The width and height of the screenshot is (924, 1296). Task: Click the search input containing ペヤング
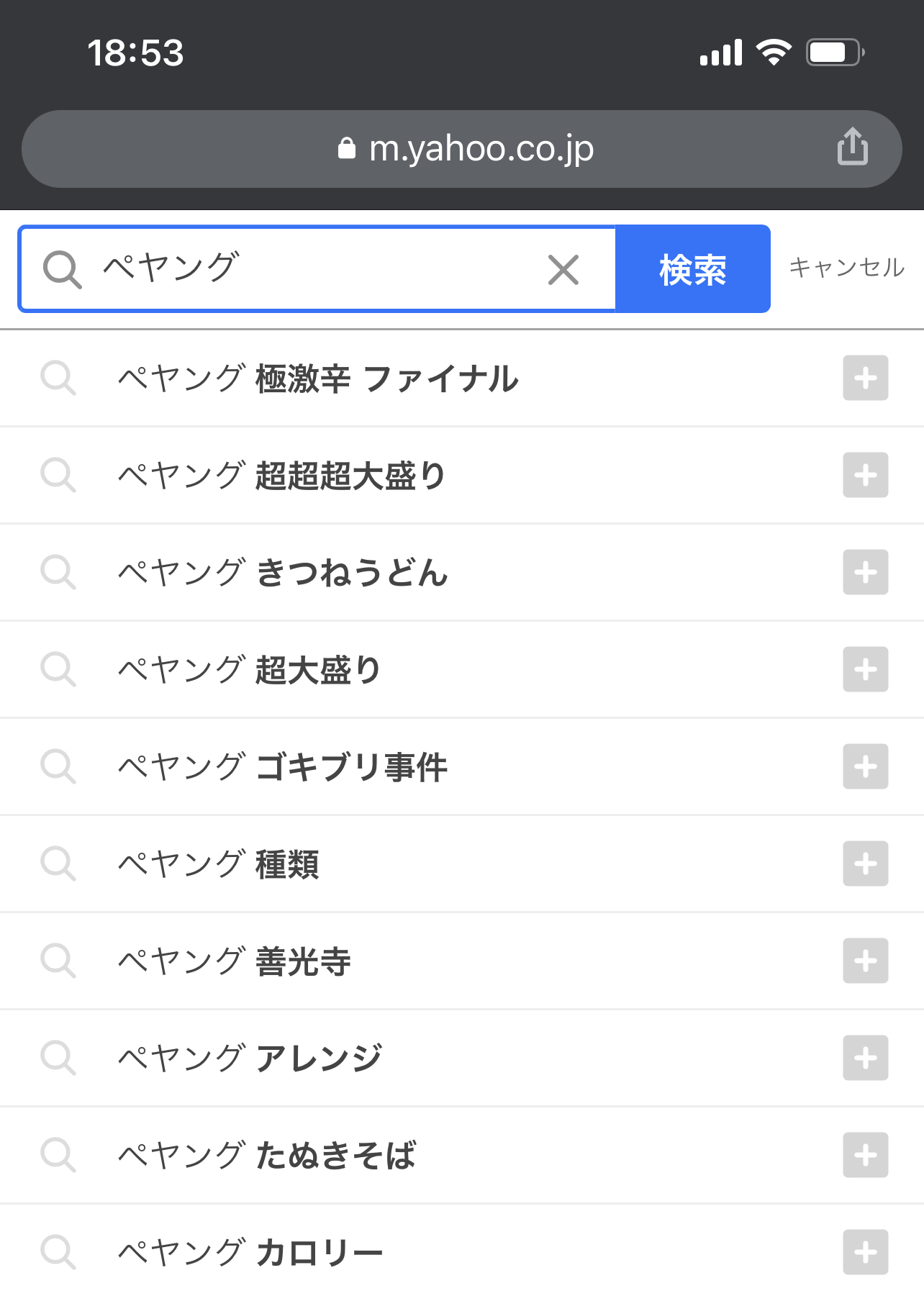point(317,268)
